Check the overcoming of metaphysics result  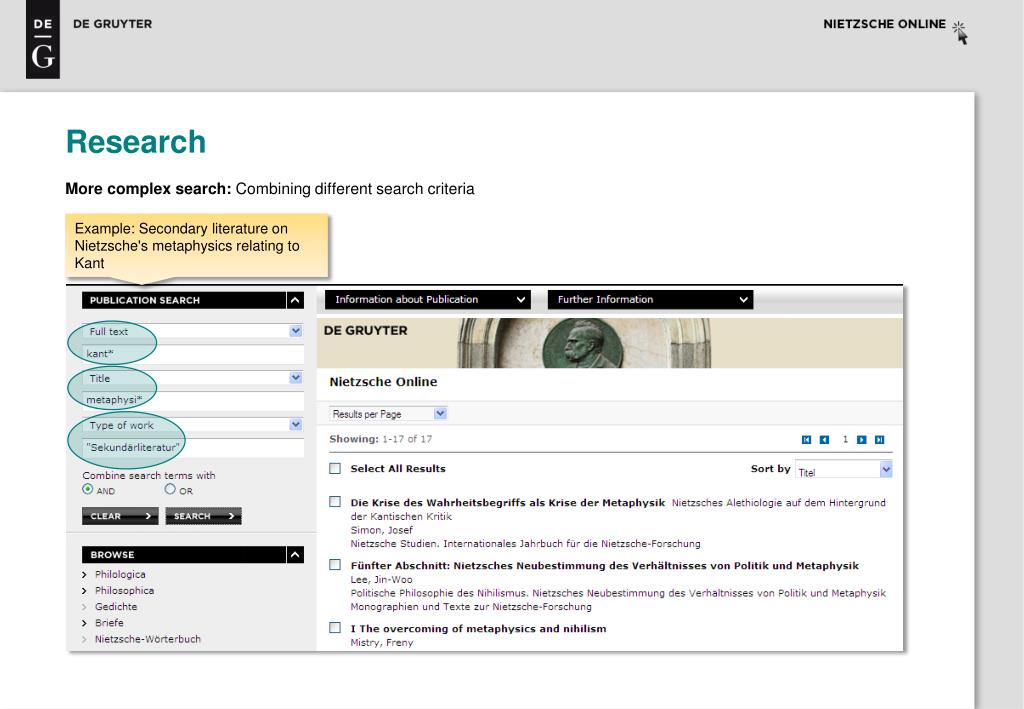pos(335,627)
